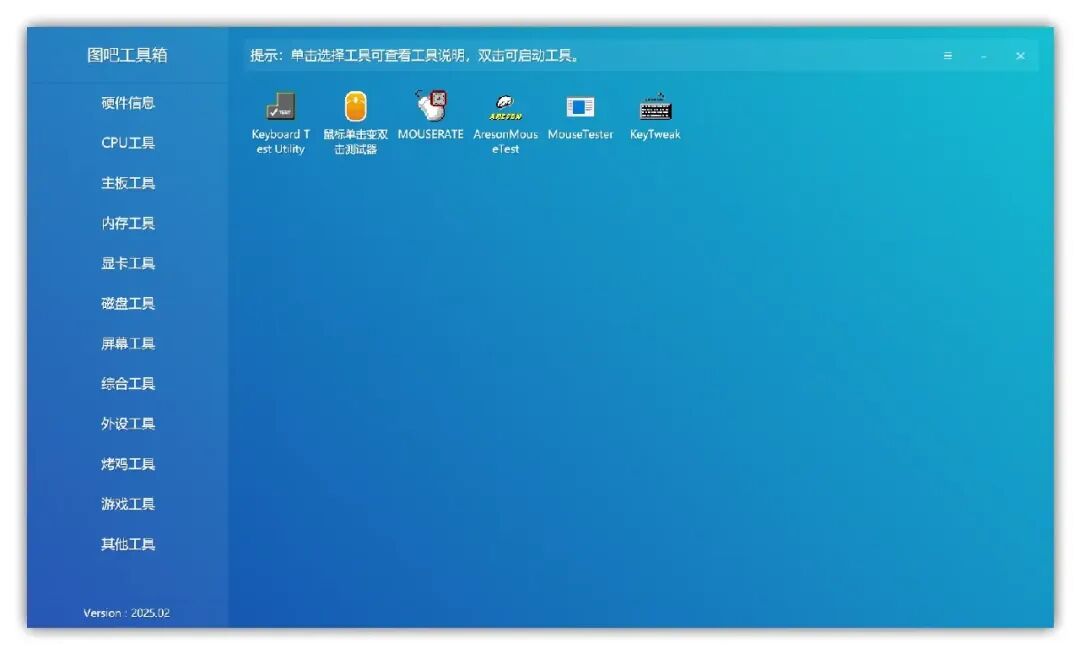Select the MOUSERATE tool icon
1080x654 pixels.
[x=431, y=110]
